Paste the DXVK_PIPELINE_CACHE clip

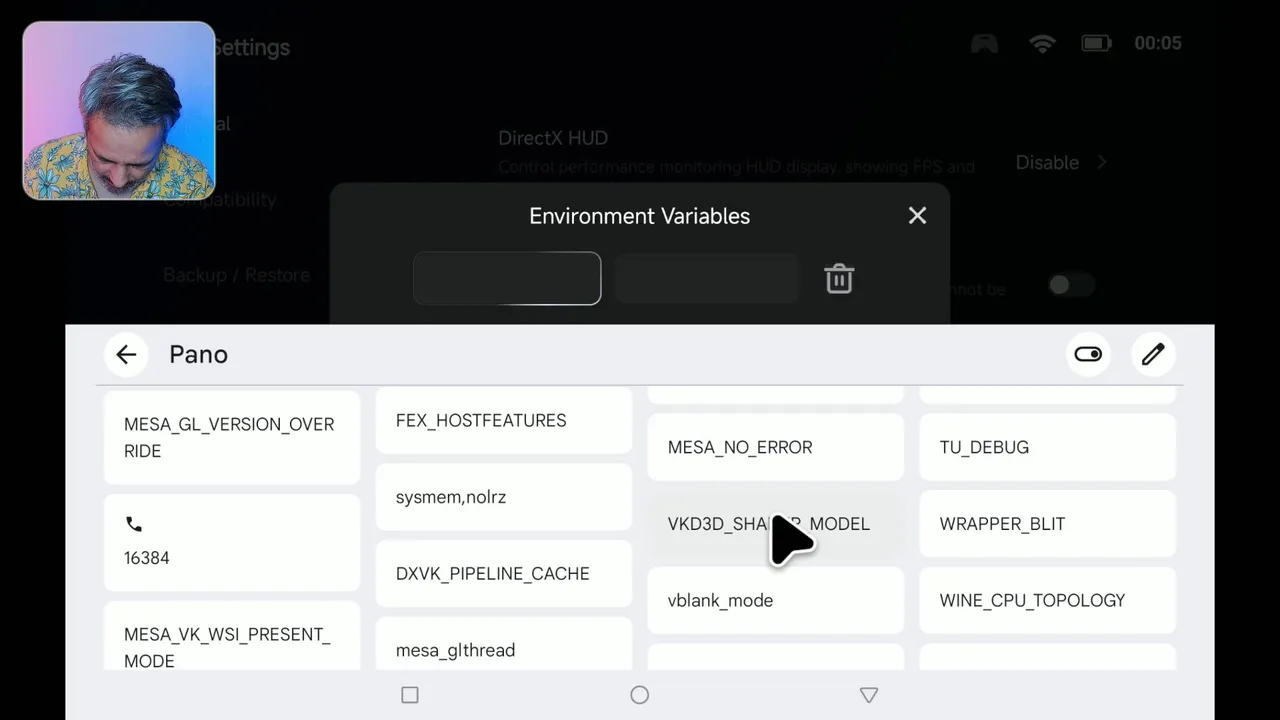(x=503, y=574)
